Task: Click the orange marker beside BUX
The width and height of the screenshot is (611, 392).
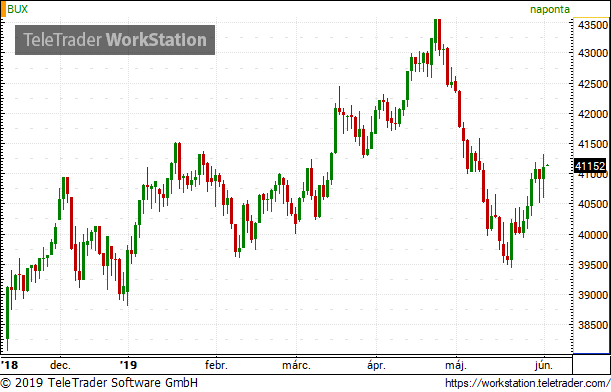Action: tap(3, 9)
